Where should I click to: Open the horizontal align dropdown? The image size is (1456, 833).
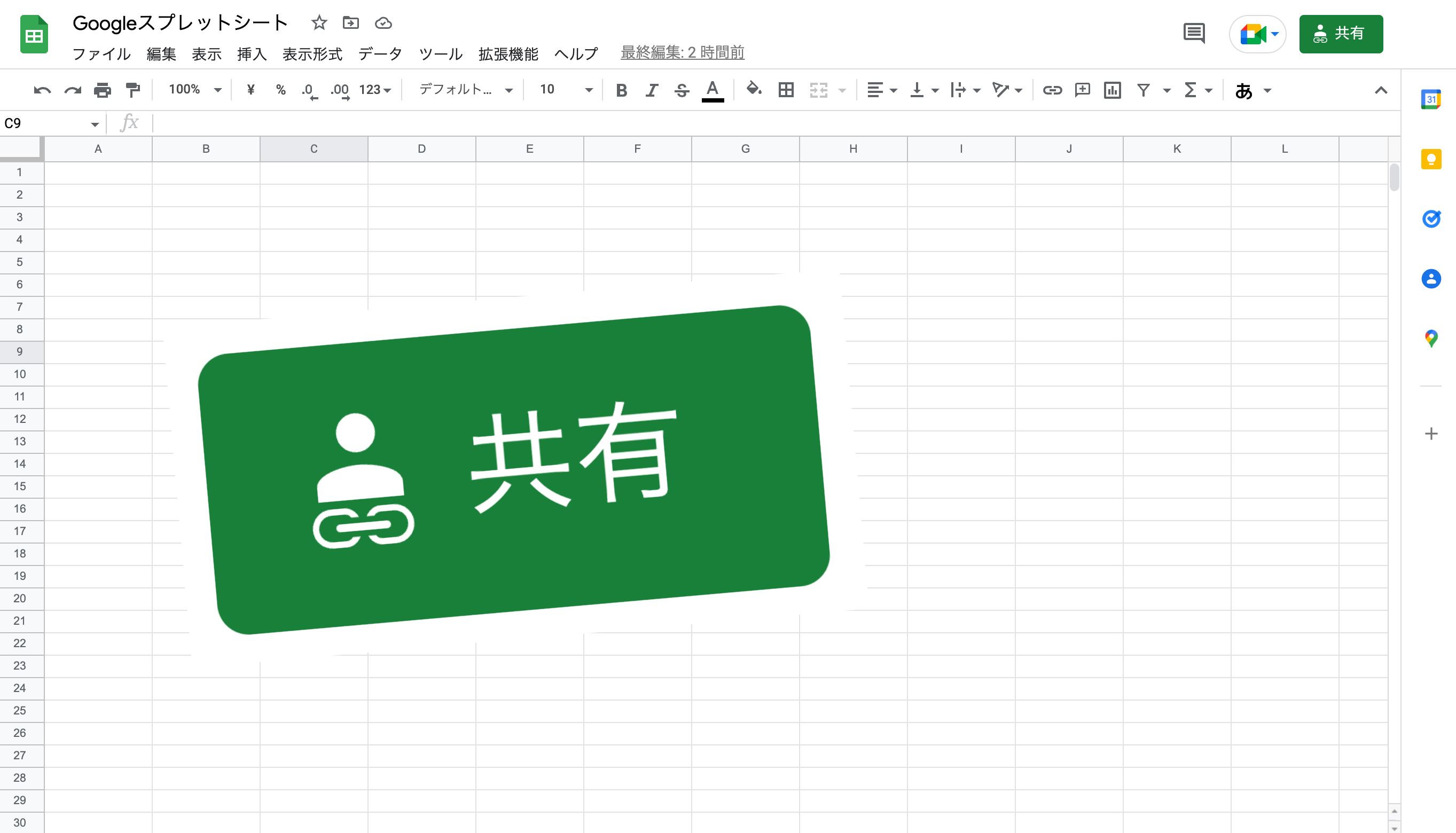[x=882, y=90]
